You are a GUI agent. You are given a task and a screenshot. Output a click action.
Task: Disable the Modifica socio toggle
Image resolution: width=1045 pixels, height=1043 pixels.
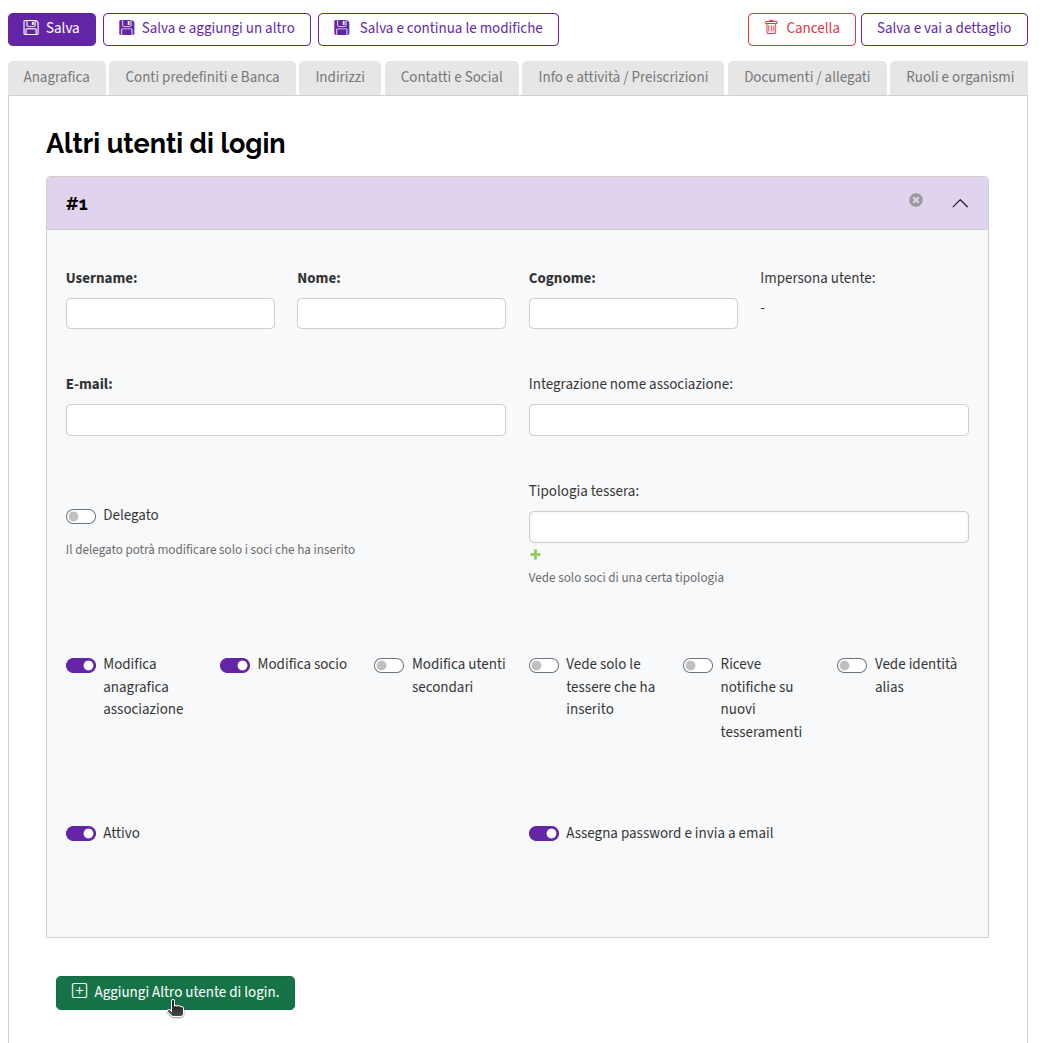pyautogui.click(x=235, y=665)
